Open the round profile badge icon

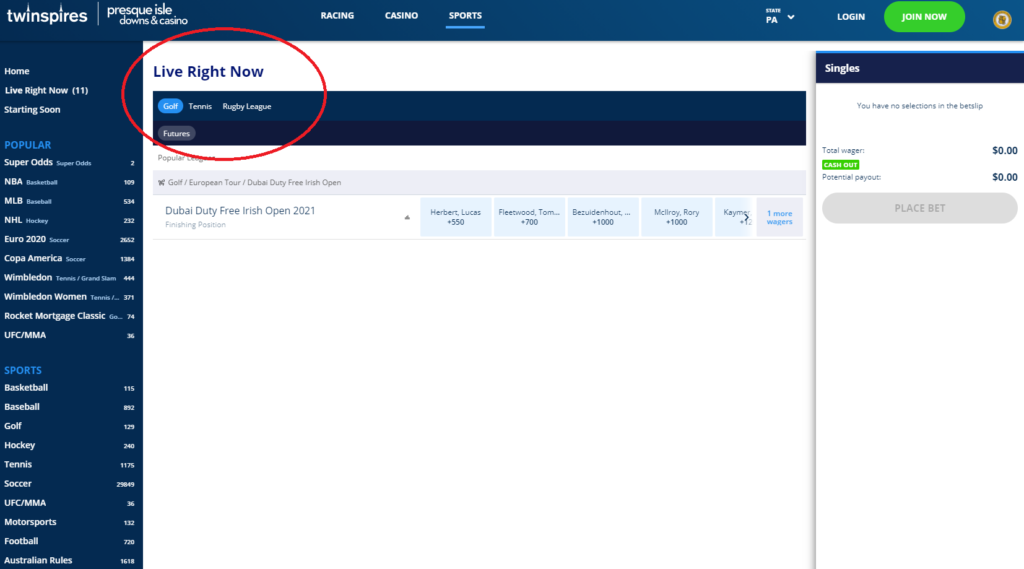(1002, 20)
